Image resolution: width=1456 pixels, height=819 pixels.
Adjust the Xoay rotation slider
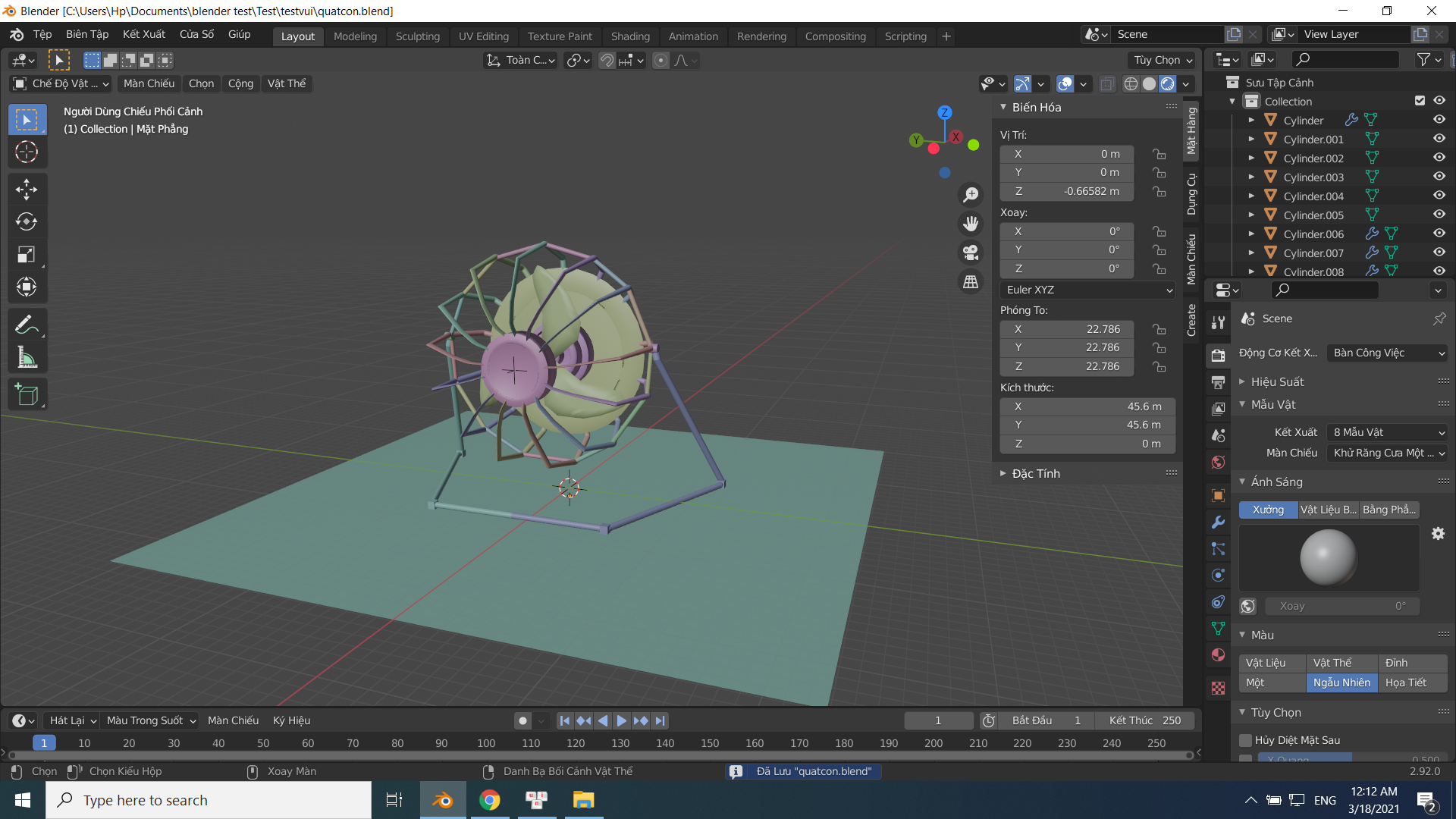(x=1342, y=606)
